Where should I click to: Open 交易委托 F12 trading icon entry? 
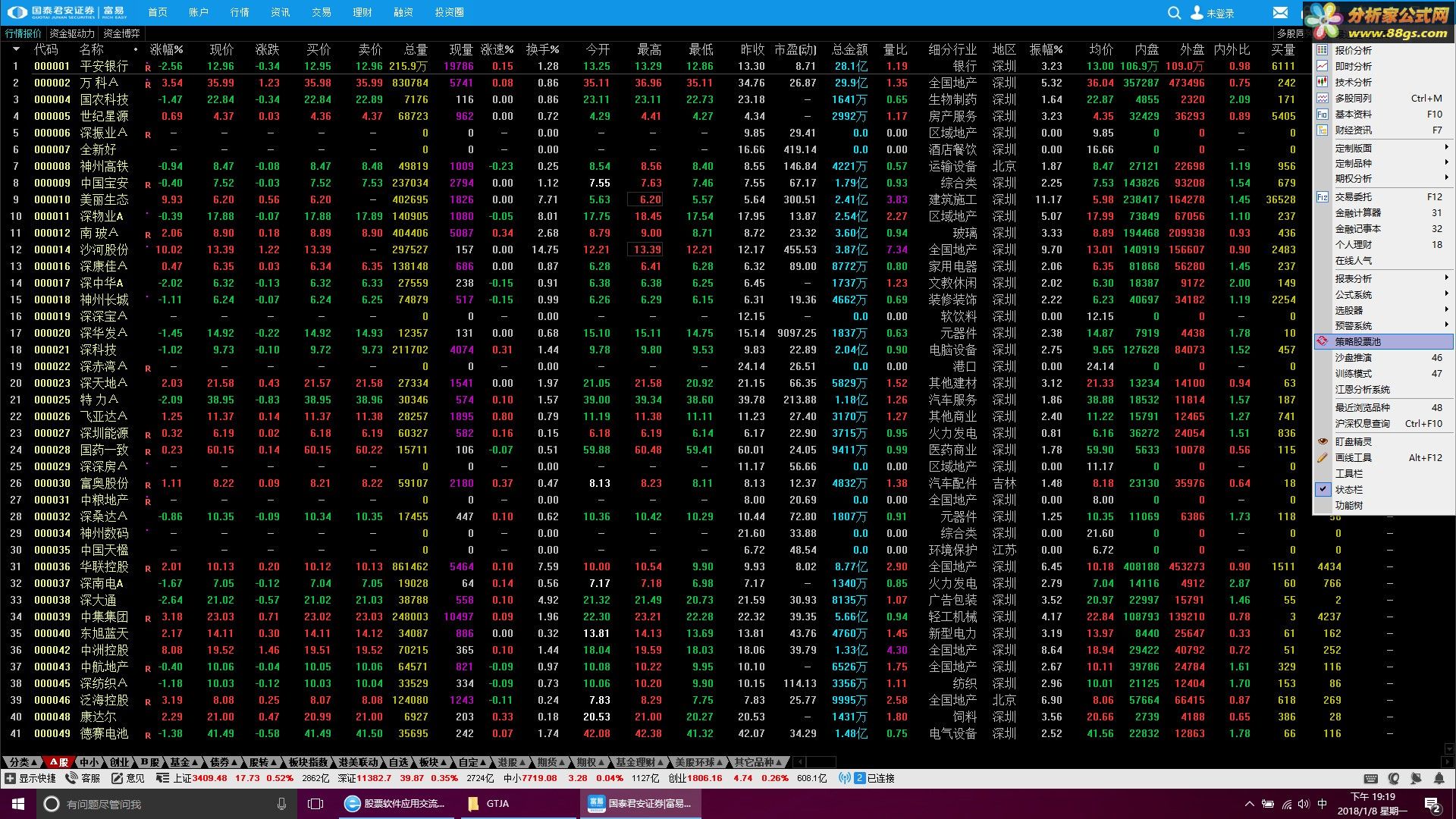1322,196
